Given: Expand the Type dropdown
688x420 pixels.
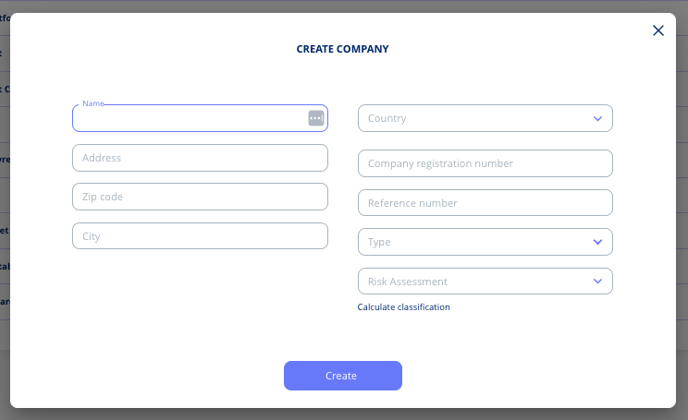Looking at the screenshot, I should pos(485,242).
